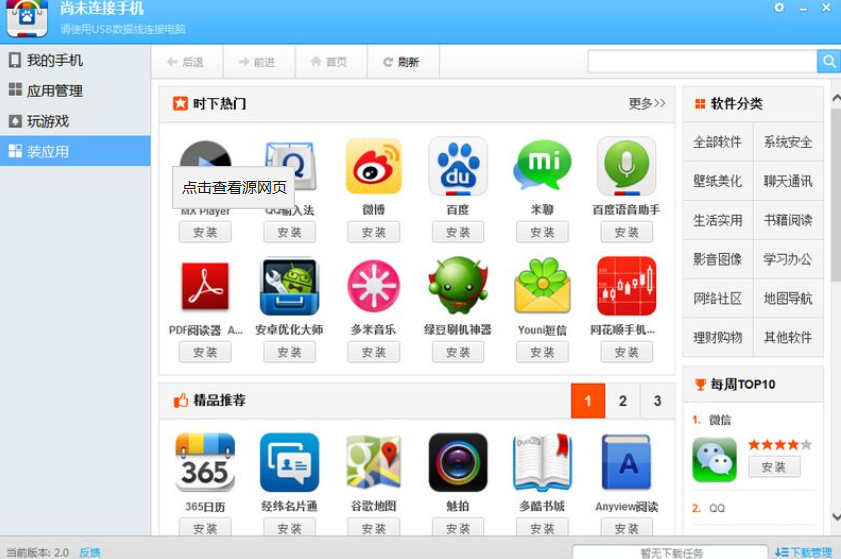Viewport: 841px width, 559px height.
Task: Select the 多酷书城 open book icon
Action: [x=542, y=462]
